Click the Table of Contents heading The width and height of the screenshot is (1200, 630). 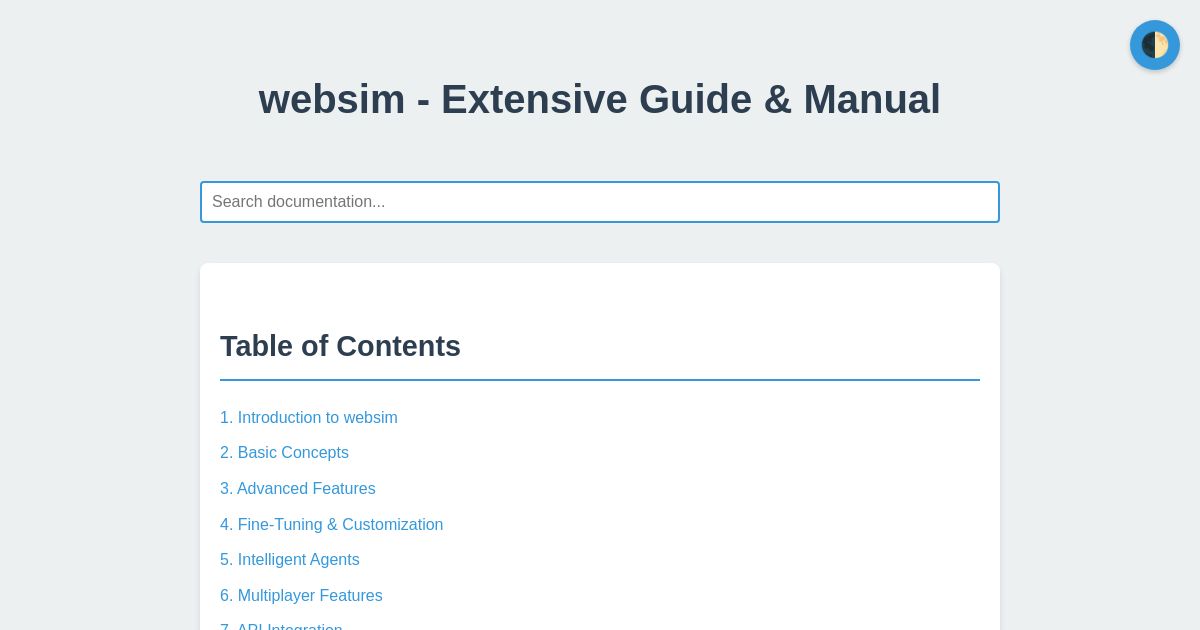coord(340,346)
